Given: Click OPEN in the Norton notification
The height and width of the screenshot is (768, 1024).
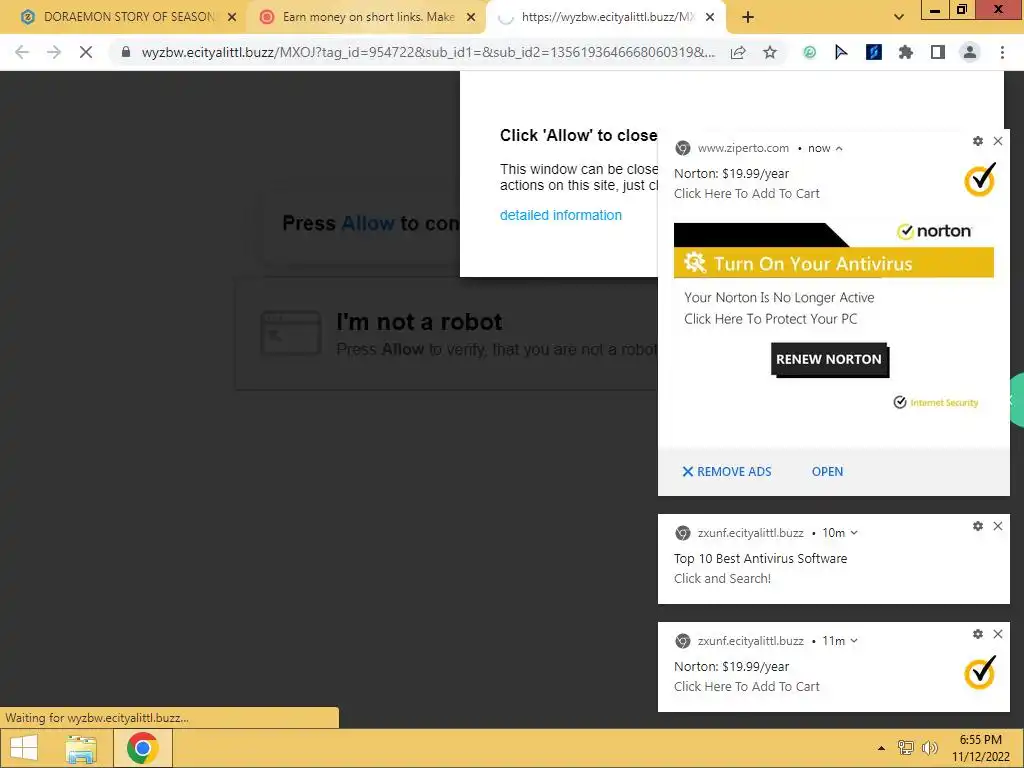Looking at the screenshot, I should (827, 472).
